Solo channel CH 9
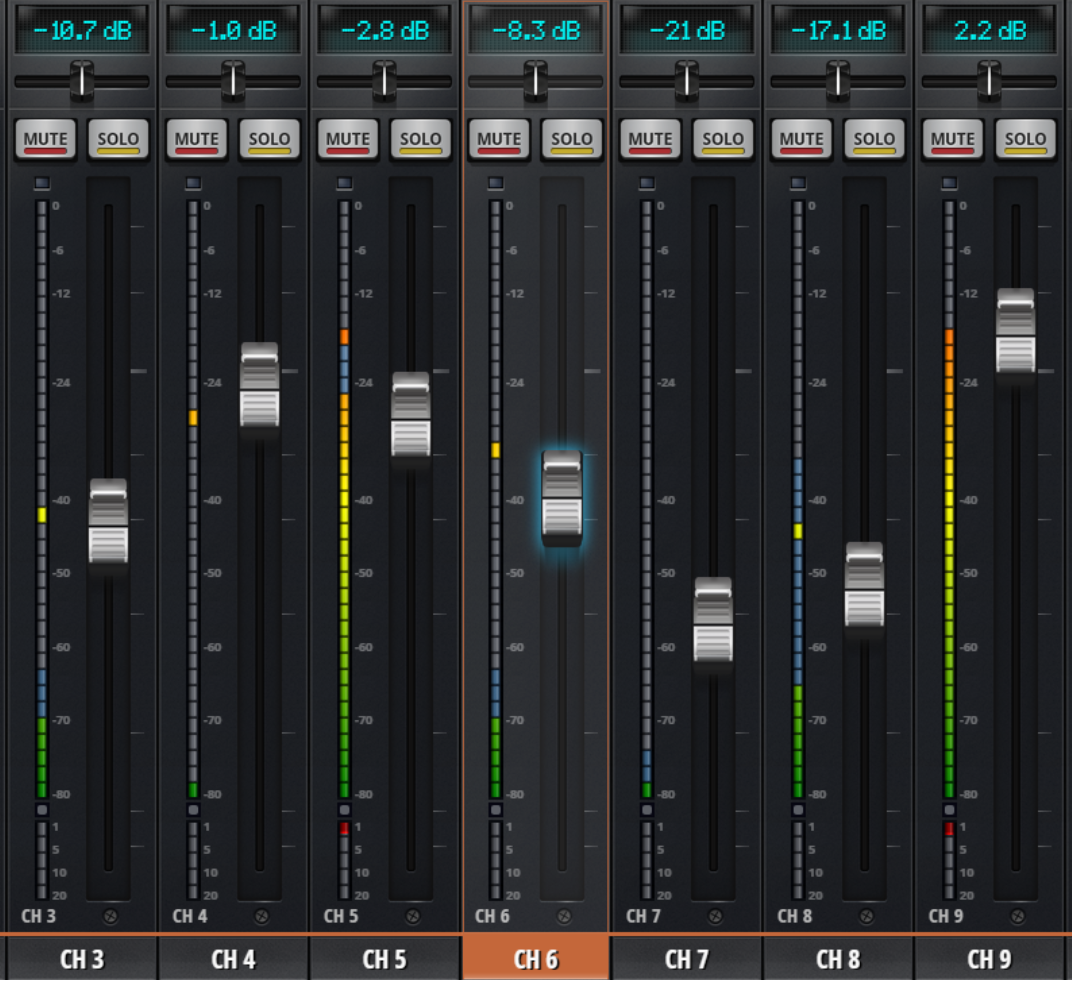Viewport: 1072px width, 981px height. 1026,139
